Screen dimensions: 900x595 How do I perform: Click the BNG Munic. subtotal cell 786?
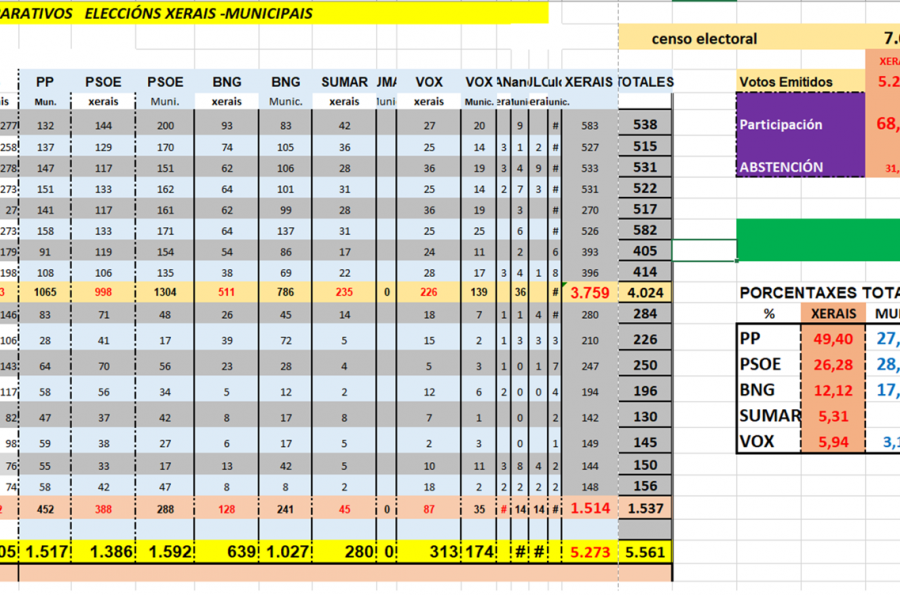click(x=285, y=292)
